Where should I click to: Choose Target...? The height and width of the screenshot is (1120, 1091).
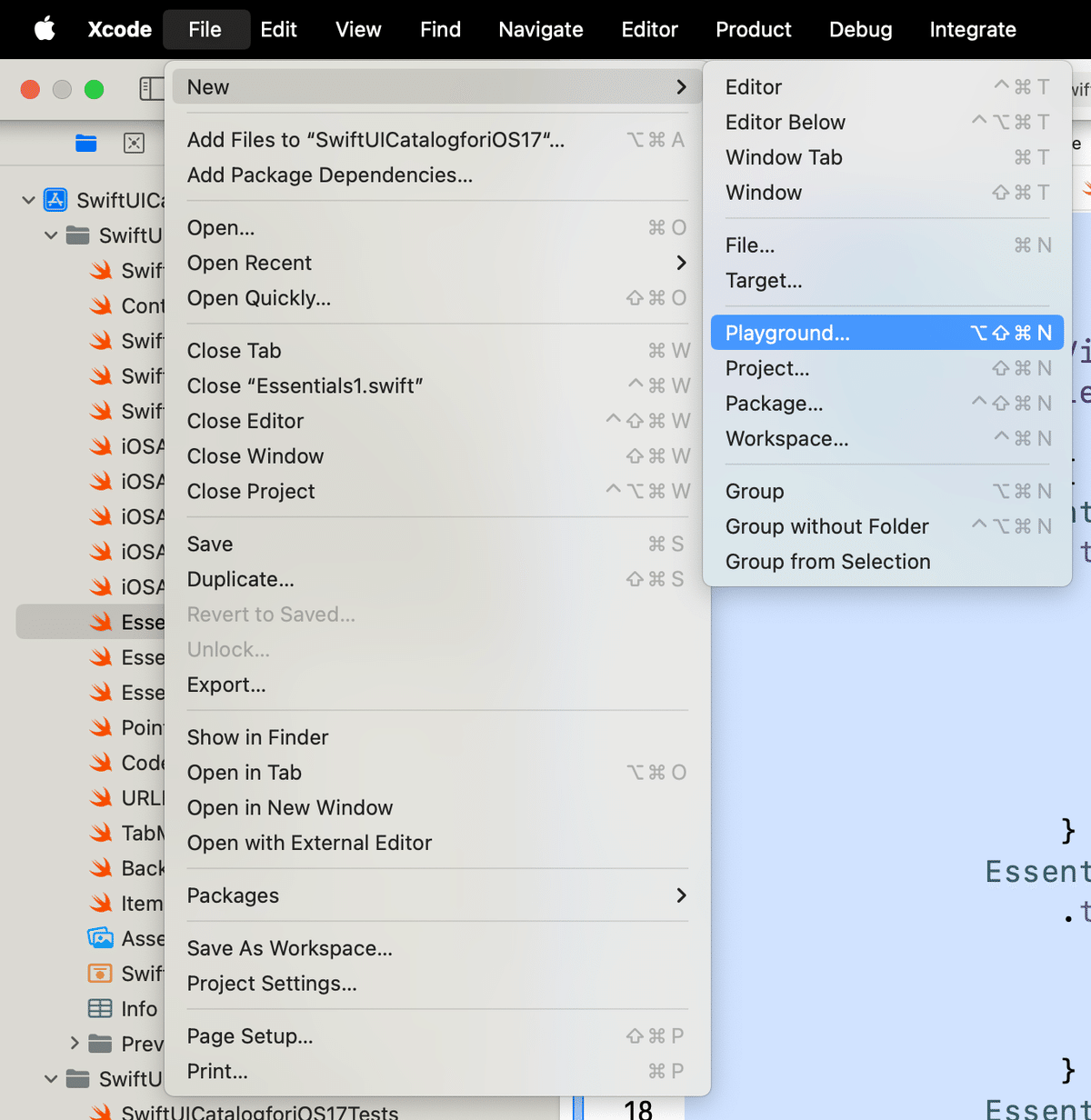click(x=887, y=281)
